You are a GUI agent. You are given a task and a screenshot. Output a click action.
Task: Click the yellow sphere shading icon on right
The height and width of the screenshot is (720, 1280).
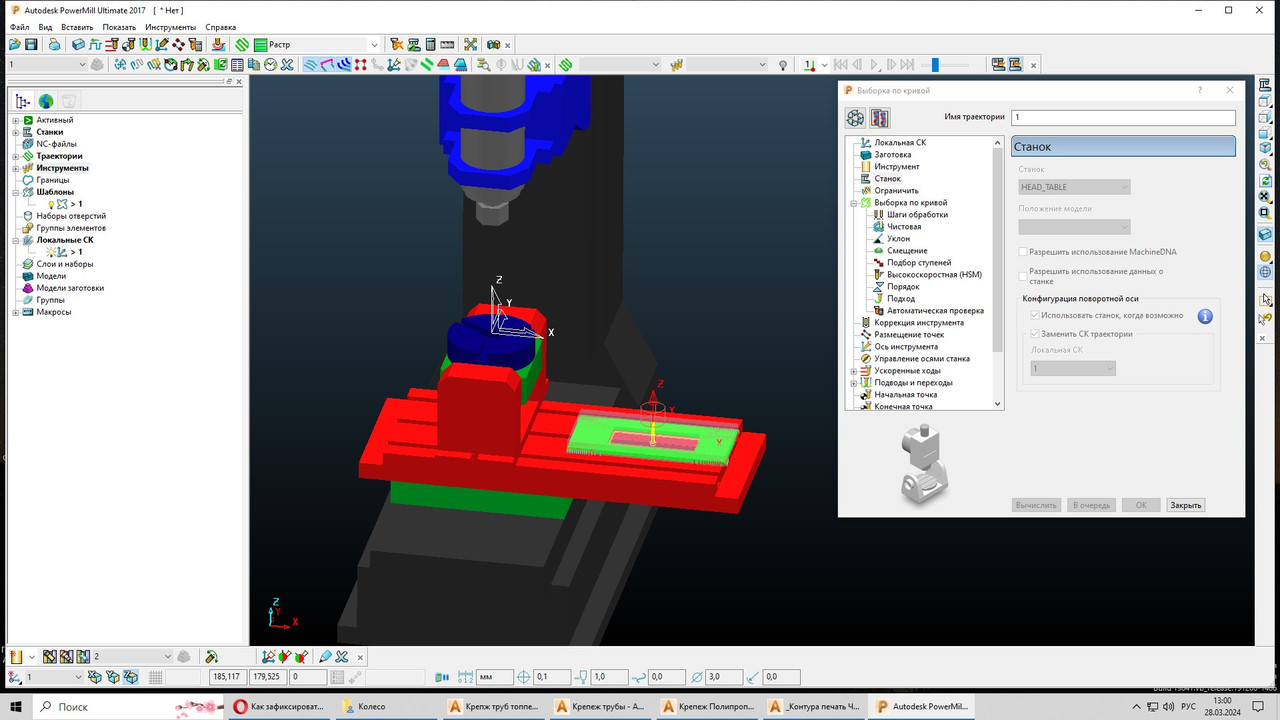point(1265,256)
